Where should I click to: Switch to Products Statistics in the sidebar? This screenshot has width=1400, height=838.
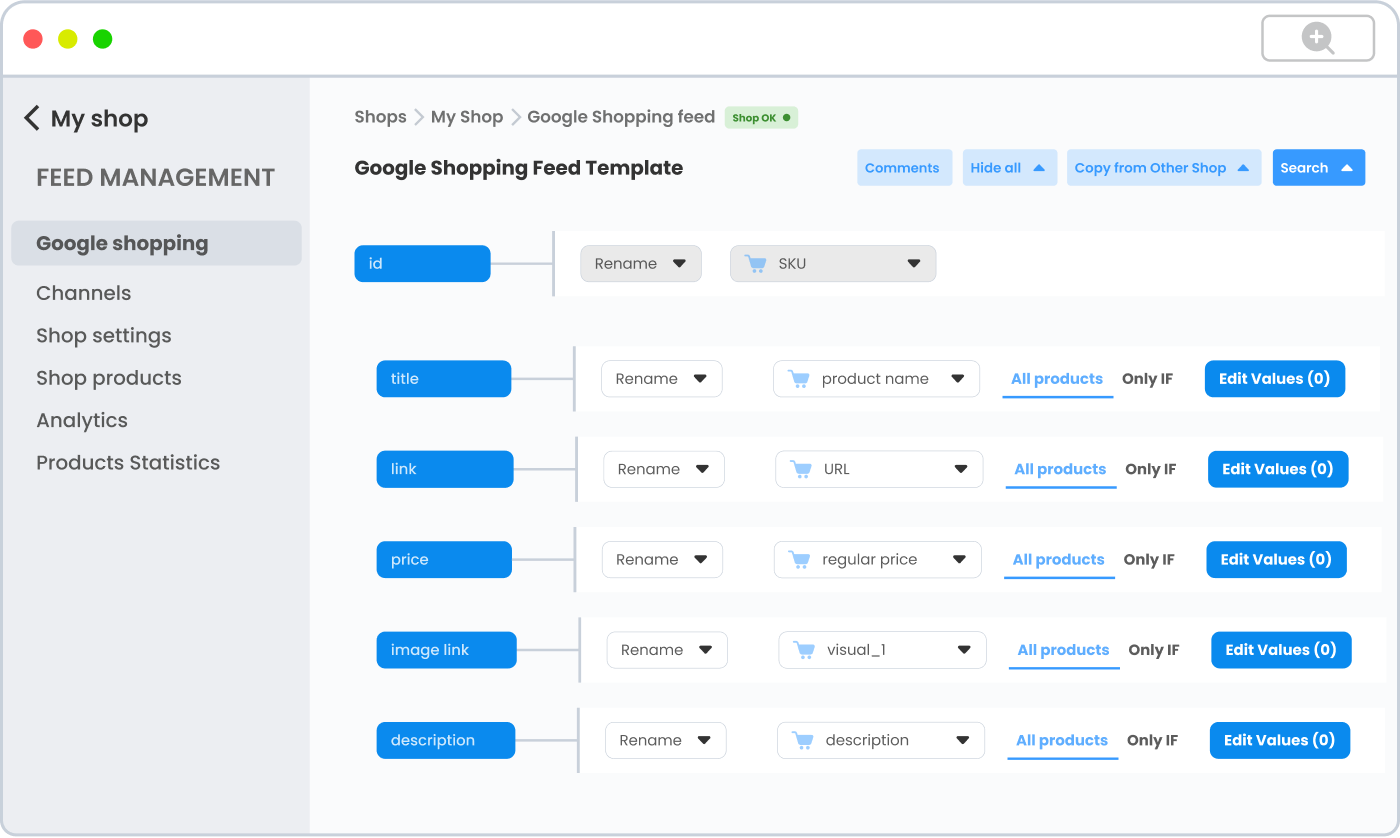click(x=128, y=462)
